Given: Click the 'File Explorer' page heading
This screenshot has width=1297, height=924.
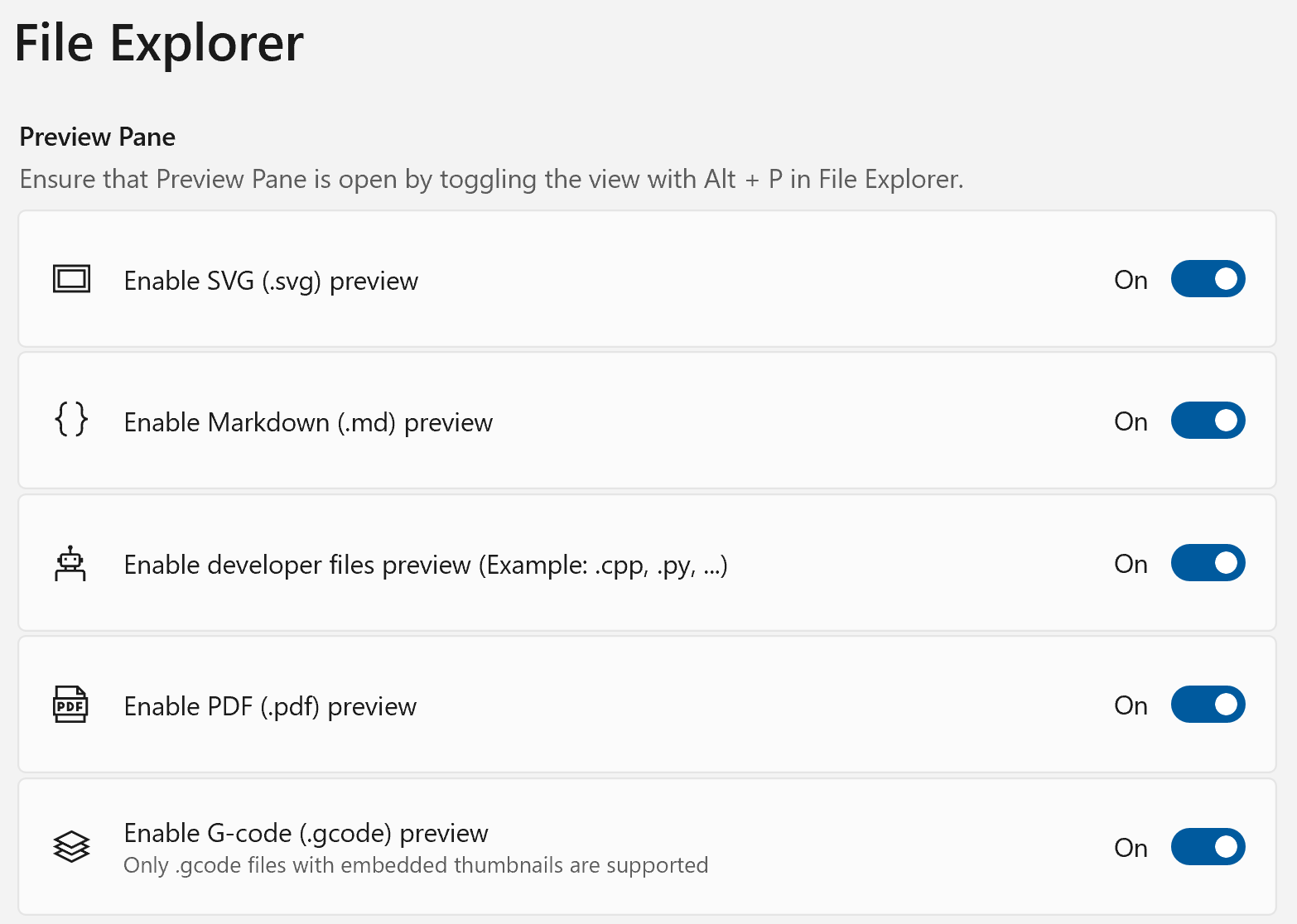Looking at the screenshot, I should pos(159,43).
